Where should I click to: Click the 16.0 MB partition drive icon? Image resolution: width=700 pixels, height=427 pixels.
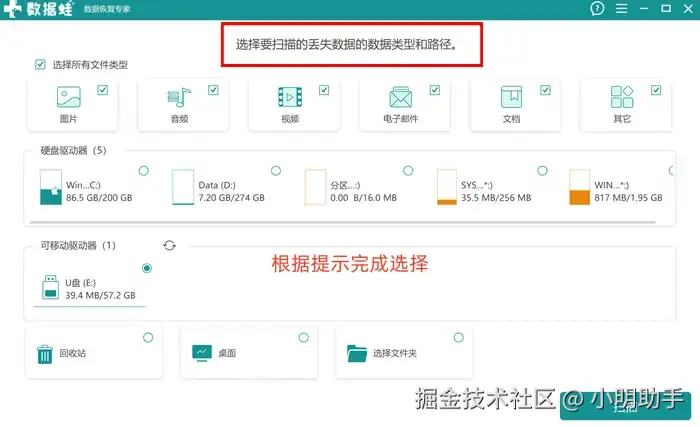pos(315,187)
